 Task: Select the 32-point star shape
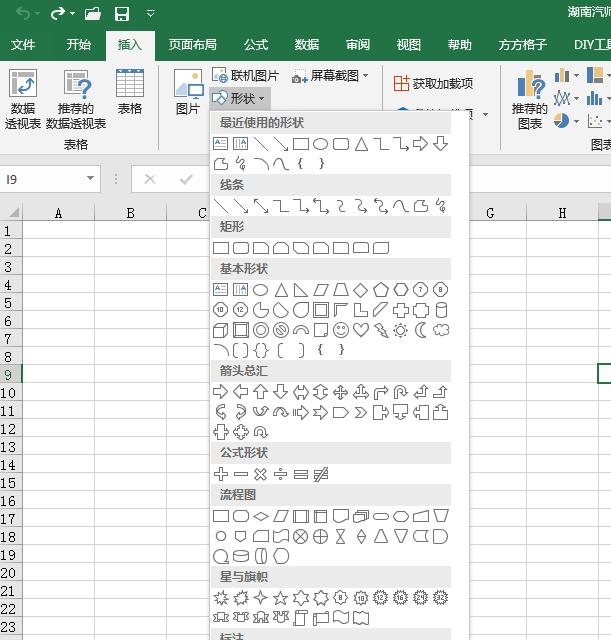pyautogui.click(x=441, y=598)
